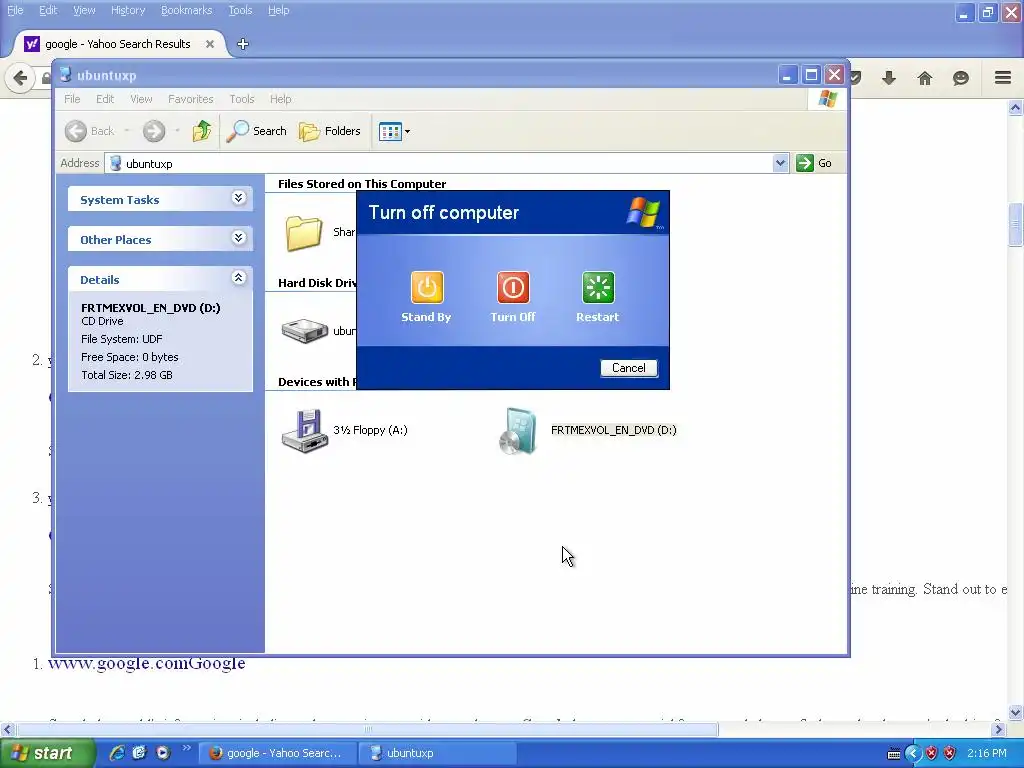Click the Firefox scroll down arrow
This screenshot has width=1024, height=768.
coord(1015,712)
